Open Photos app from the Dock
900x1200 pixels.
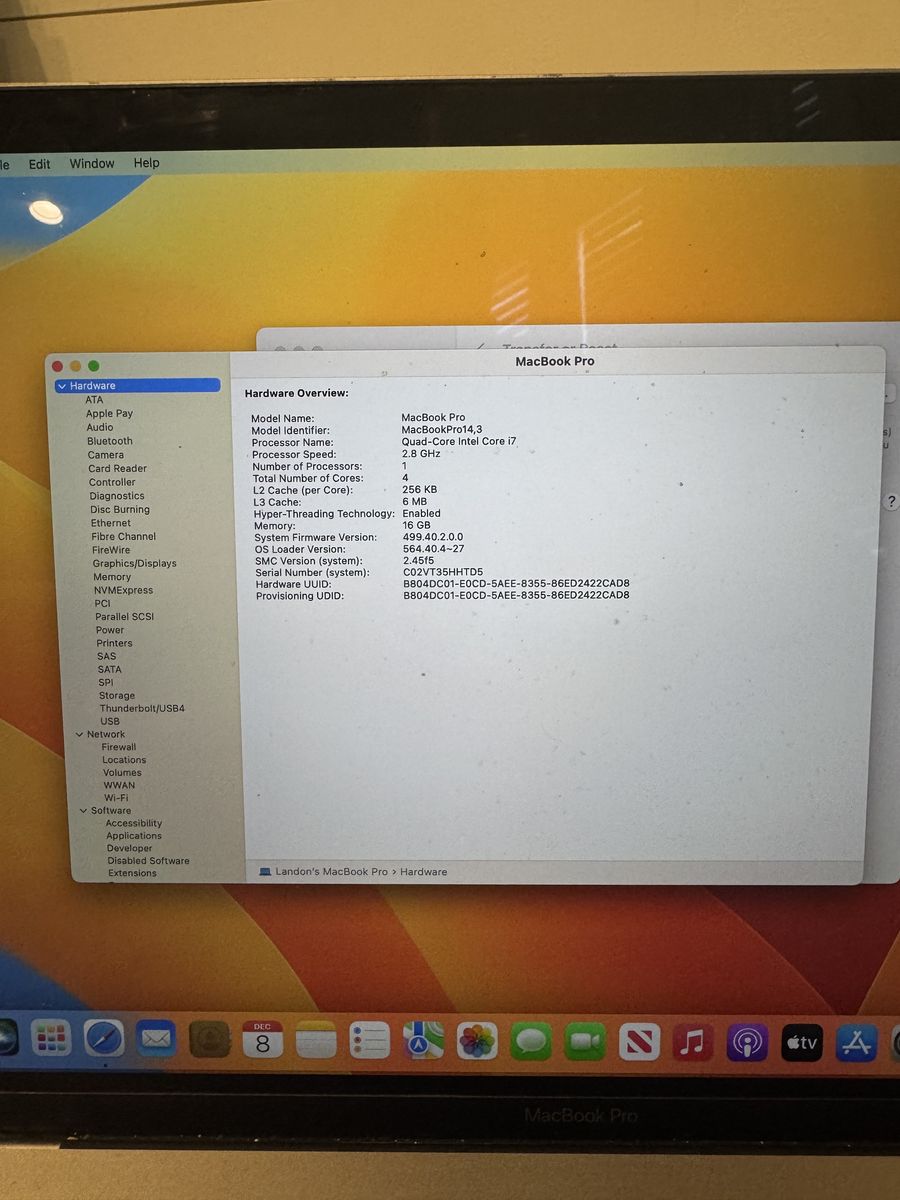(x=477, y=1041)
